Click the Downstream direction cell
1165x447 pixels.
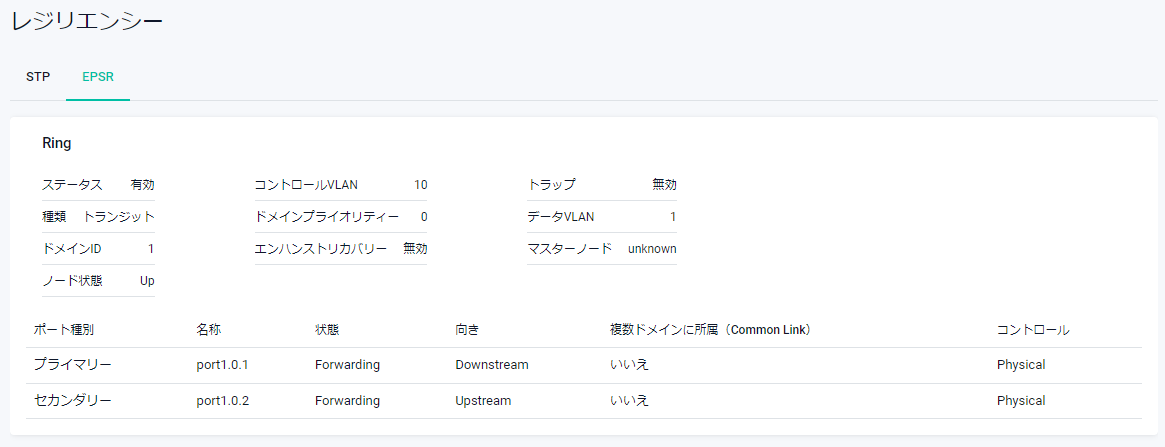pyautogui.click(x=491, y=365)
